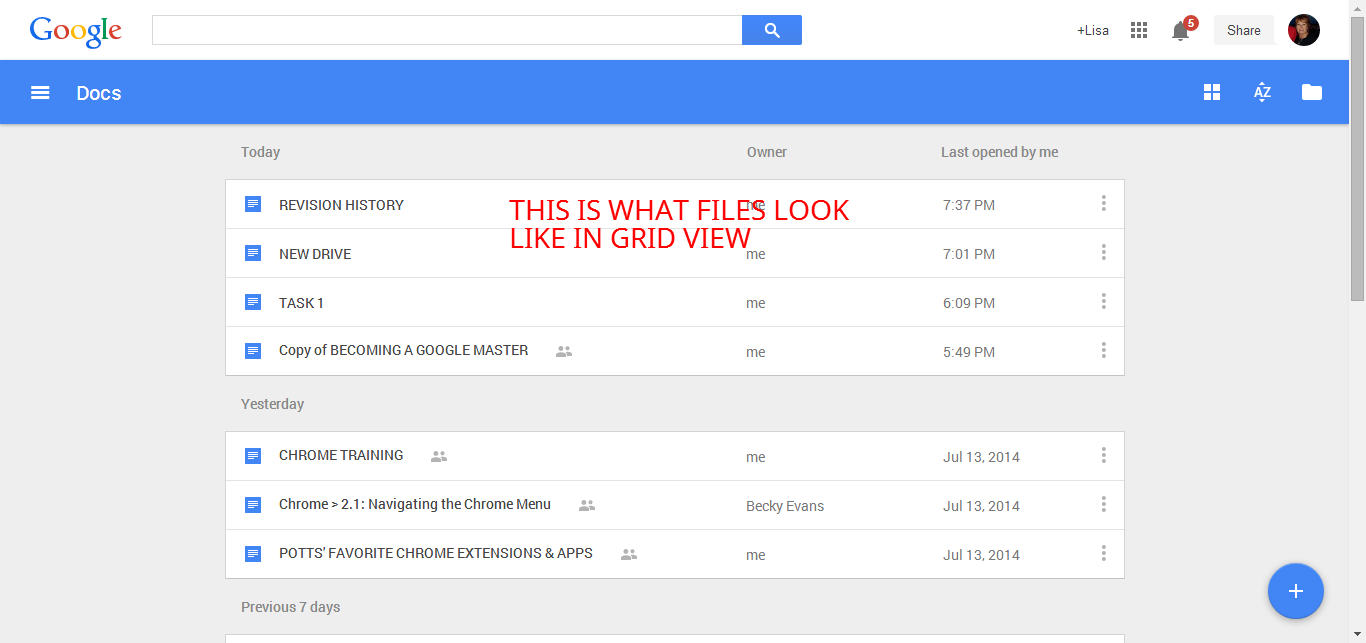
Task: Click shared people icon on CHROME TRAINING
Action: 439,457
